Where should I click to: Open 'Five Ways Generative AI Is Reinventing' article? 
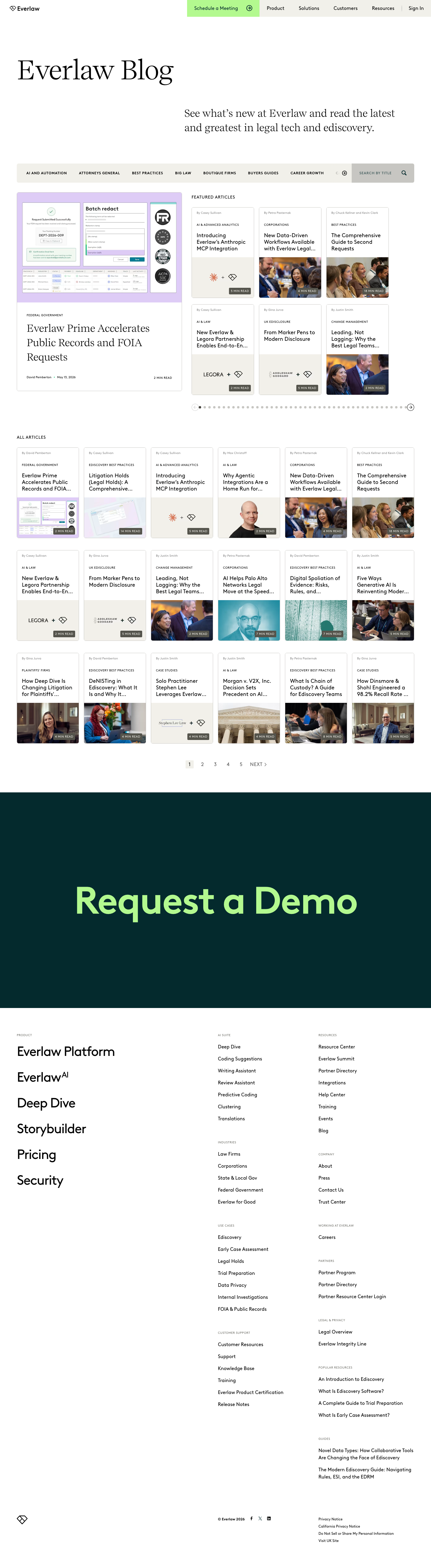click(383, 595)
